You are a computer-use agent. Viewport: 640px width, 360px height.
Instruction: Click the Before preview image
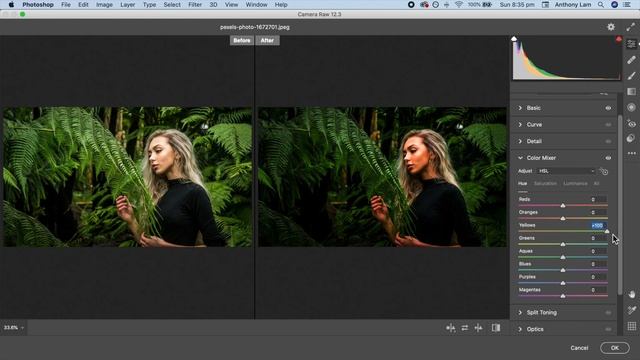pyautogui.click(x=128, y=177)
